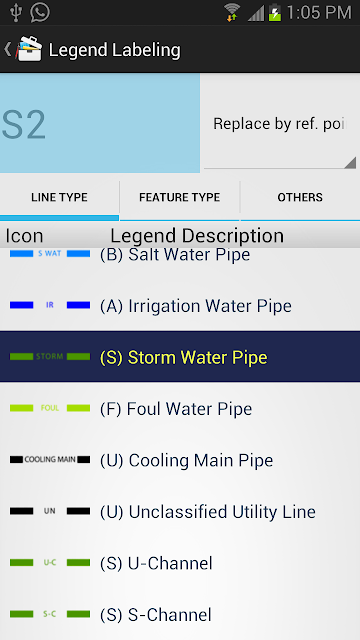Screen dimensions: 360x640
Task: Click the green STORM line icon
Action: [50, 356]
